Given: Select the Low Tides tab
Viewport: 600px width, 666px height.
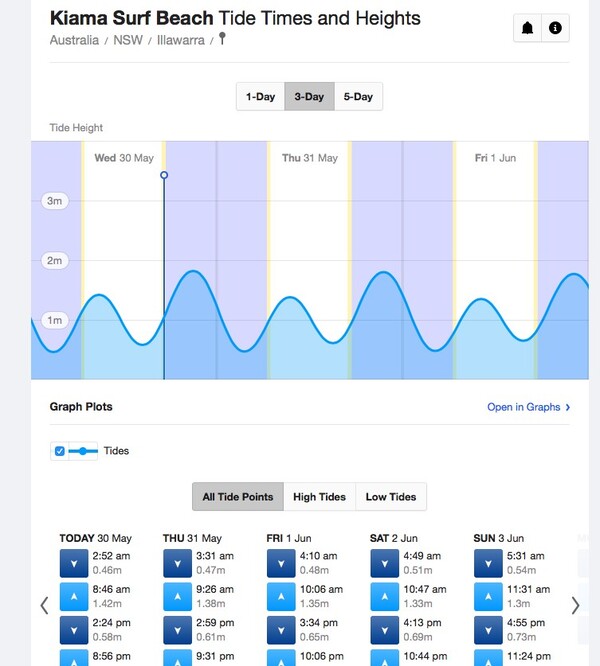Looking at the screenshot, I should pyautogui.click(x=391, y=497).
